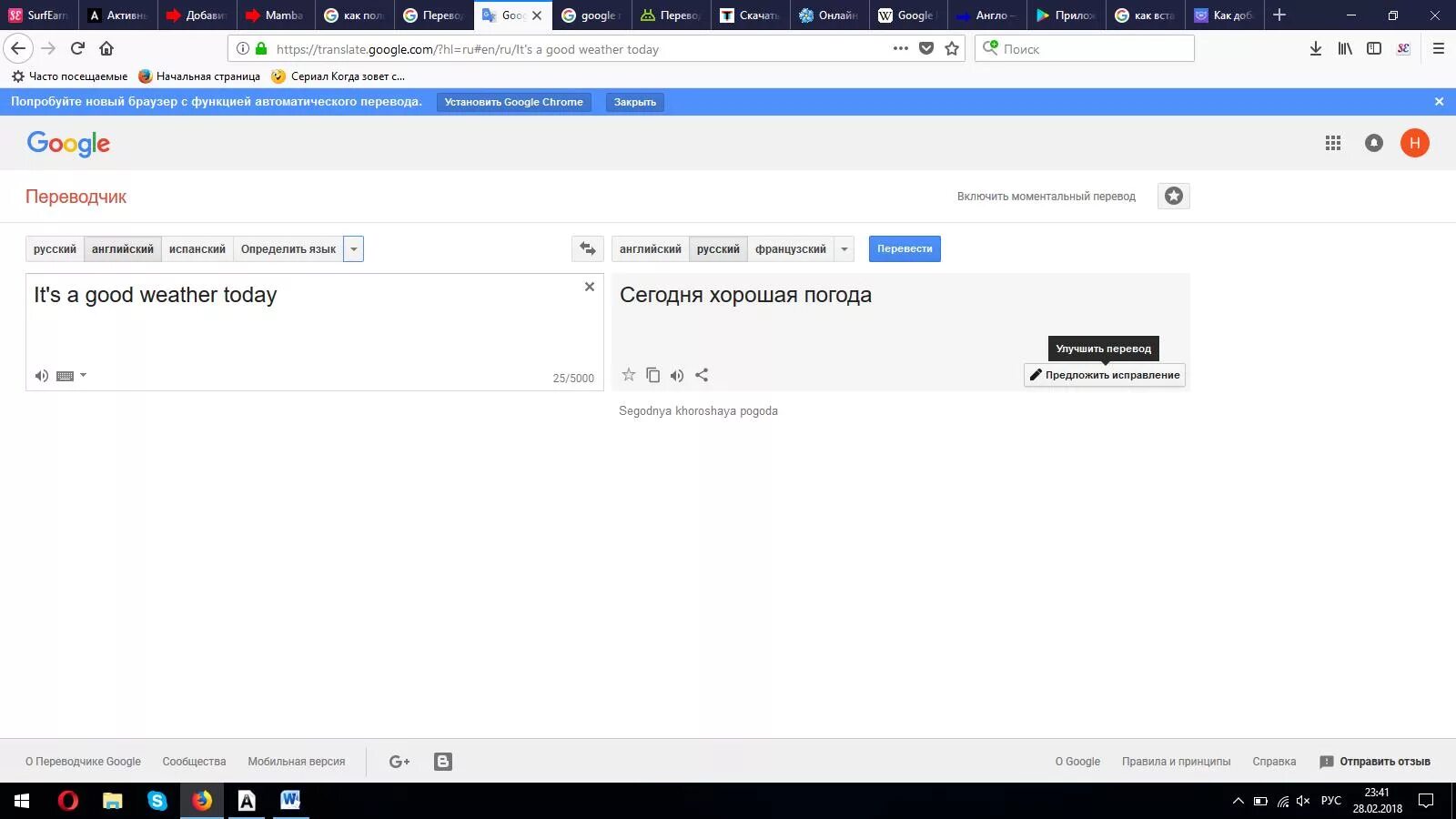Toggle Firefox sidebar icon
1456x819 pixels.
coord(1374,49)
